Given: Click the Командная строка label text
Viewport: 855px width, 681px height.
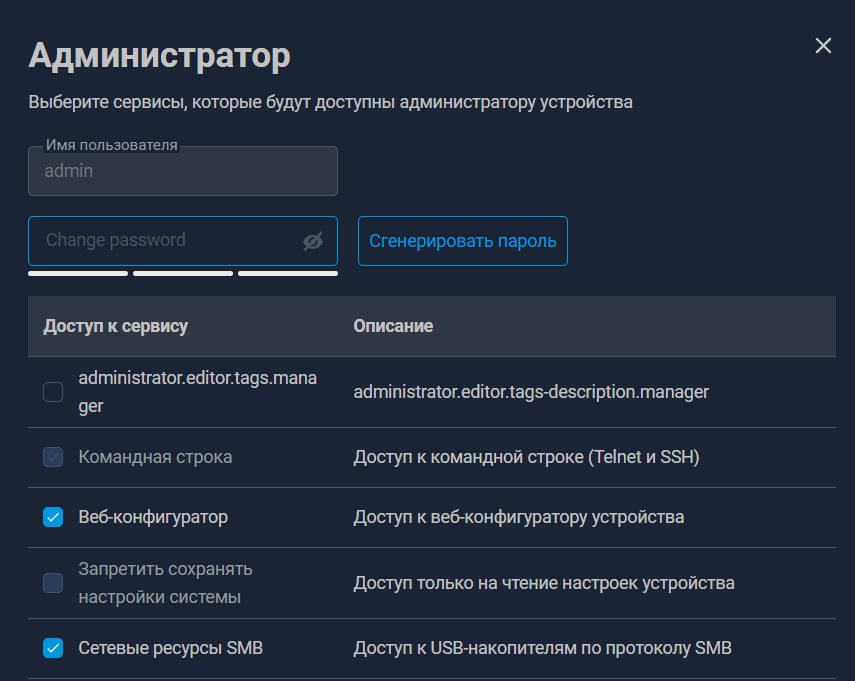Looking at the screenshot, I should [x=155, y=457].
